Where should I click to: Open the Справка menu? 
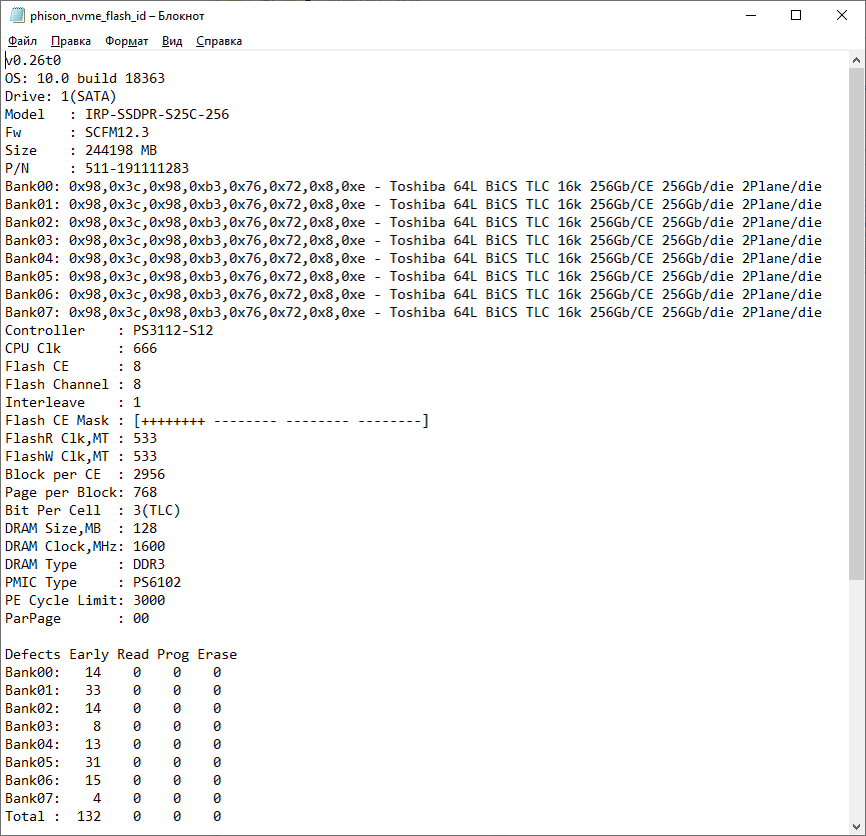[x=219, y=41]
